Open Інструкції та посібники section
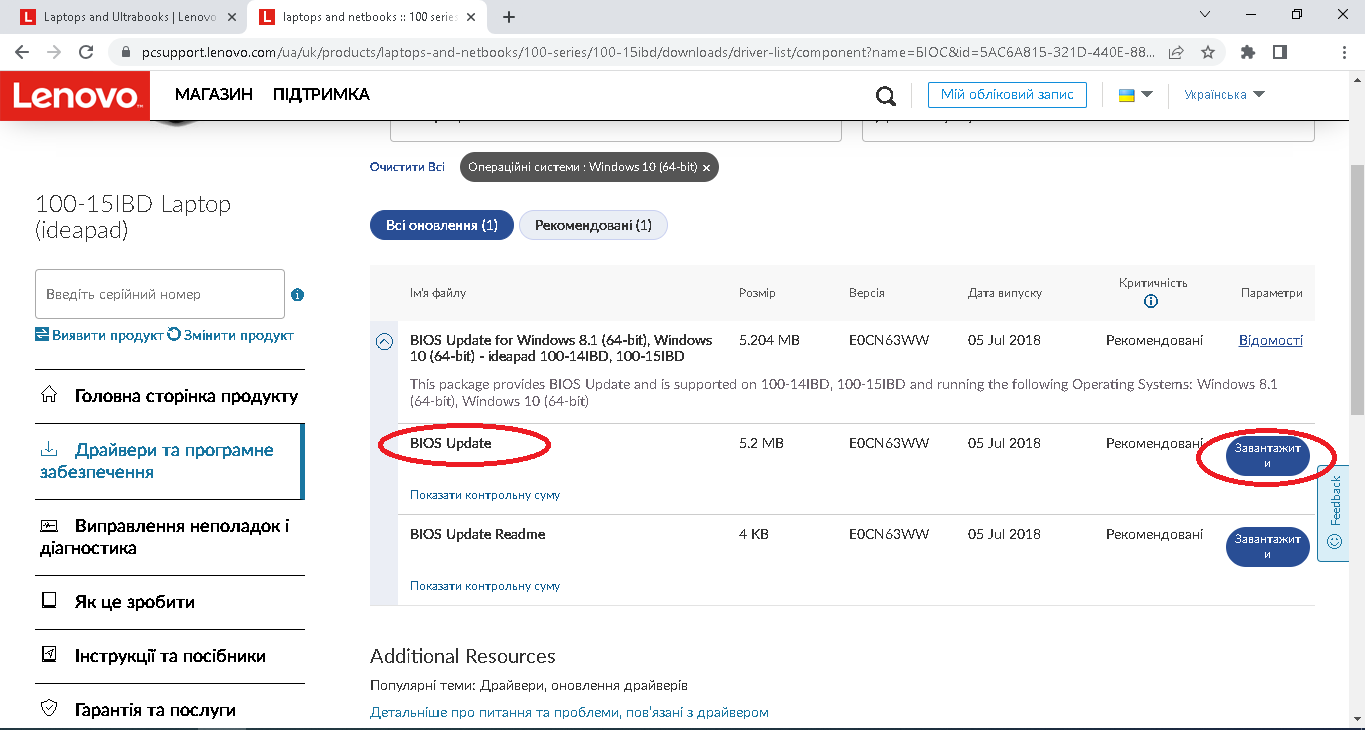 click(x=169, y=656)
